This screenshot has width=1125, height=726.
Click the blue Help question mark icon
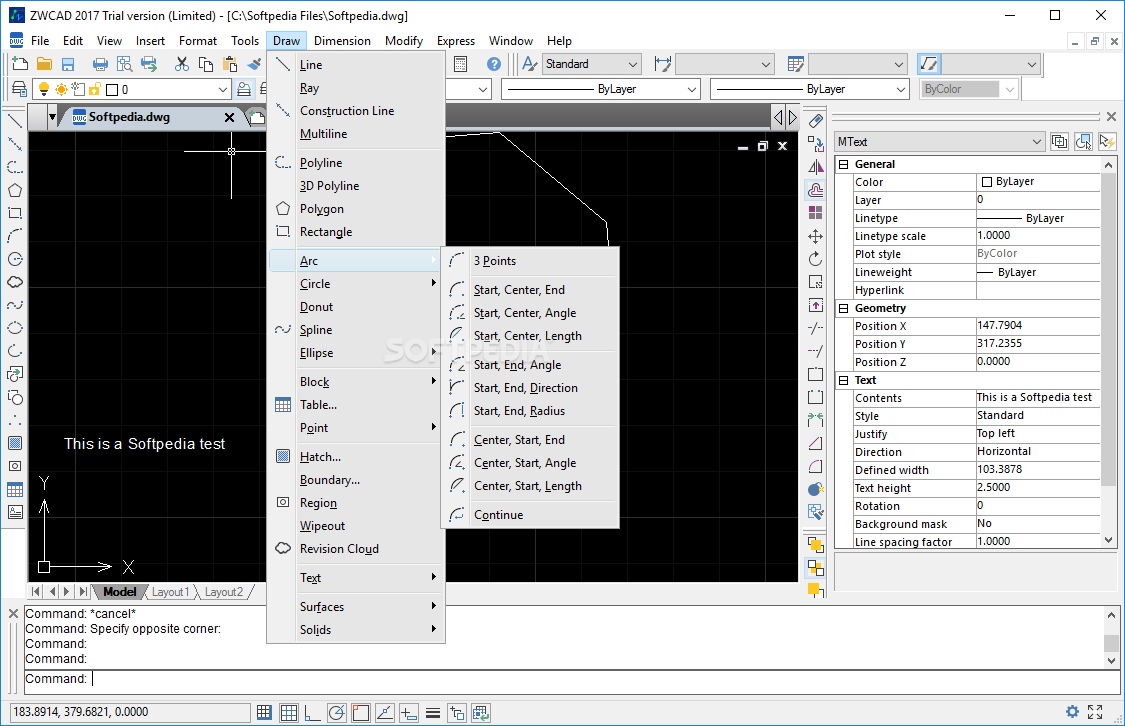point(494,64)
